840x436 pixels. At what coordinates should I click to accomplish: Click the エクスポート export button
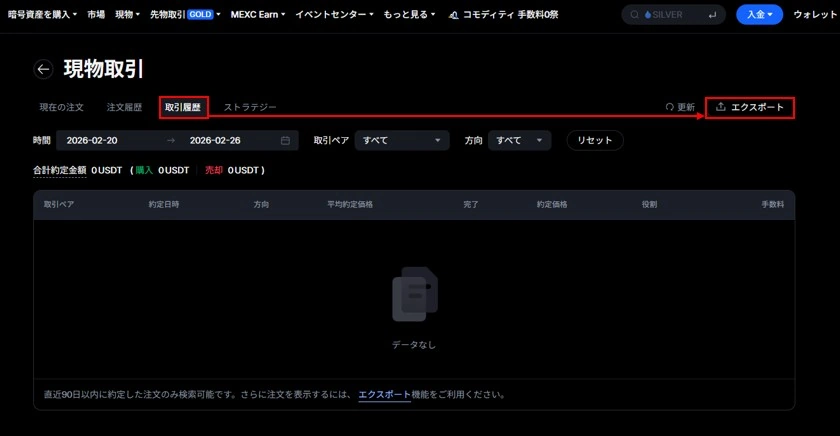[x=749, y=107]
